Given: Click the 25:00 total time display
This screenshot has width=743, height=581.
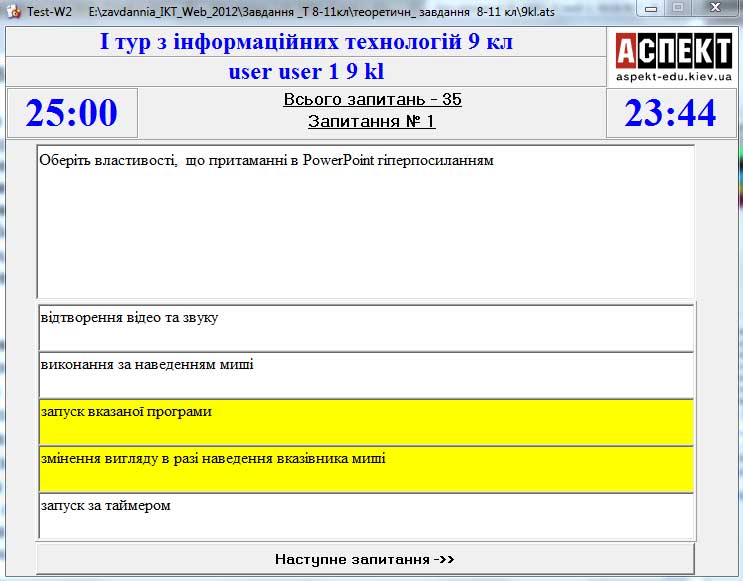Looking at the screenshot, I should (x=72, y=113).
